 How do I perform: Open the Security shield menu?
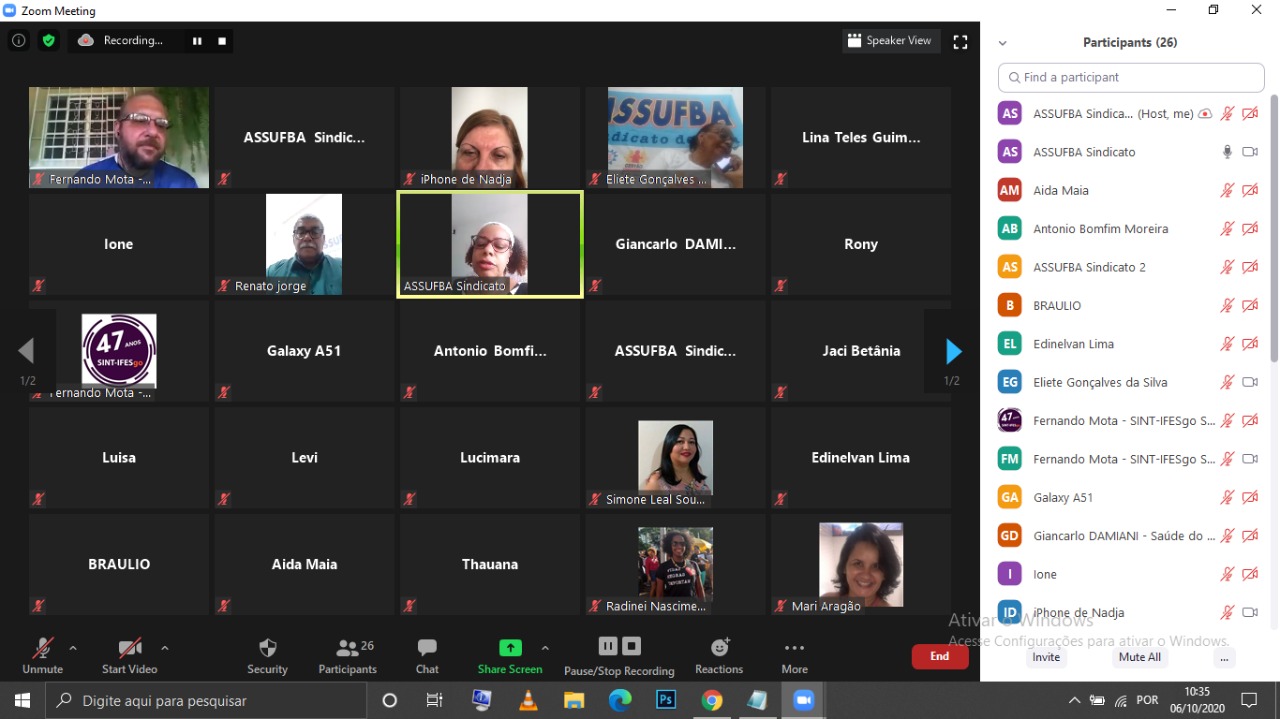pyautogui.click(x=267, y=655)
